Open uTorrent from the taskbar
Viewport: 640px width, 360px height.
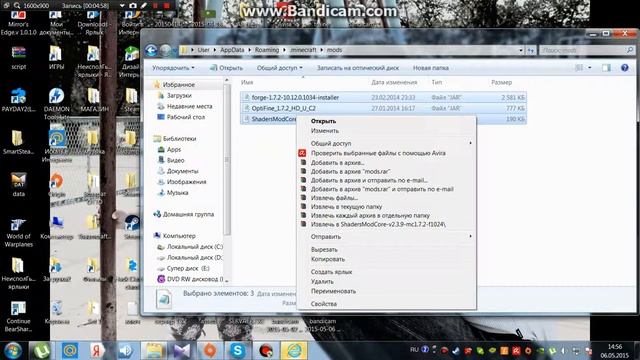[x=41, y=351]
